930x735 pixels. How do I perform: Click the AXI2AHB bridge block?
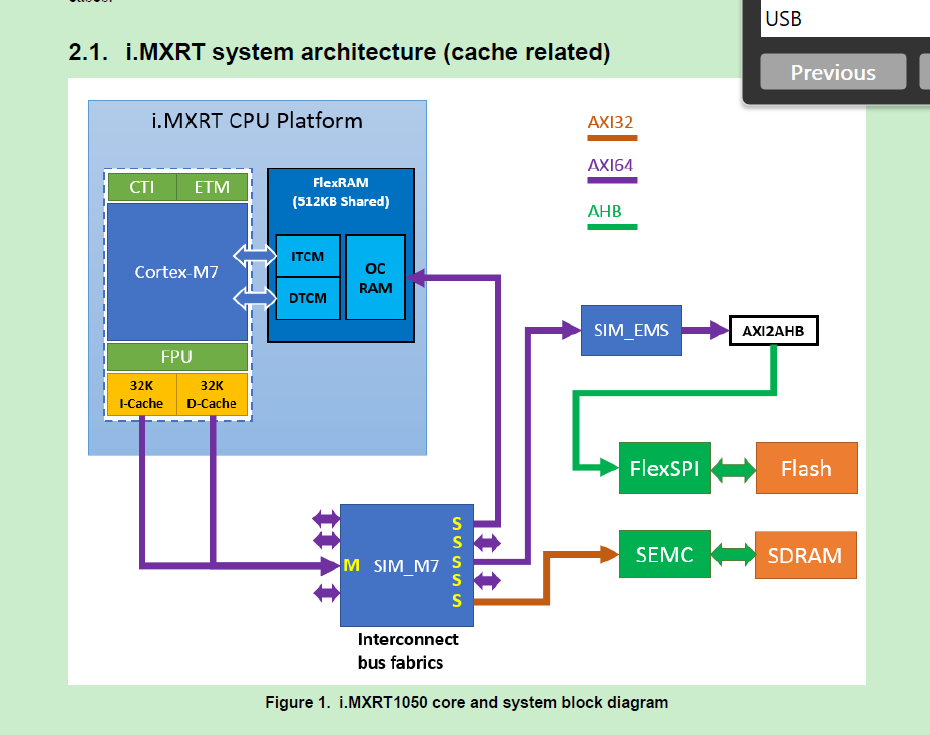click(773, 330)
